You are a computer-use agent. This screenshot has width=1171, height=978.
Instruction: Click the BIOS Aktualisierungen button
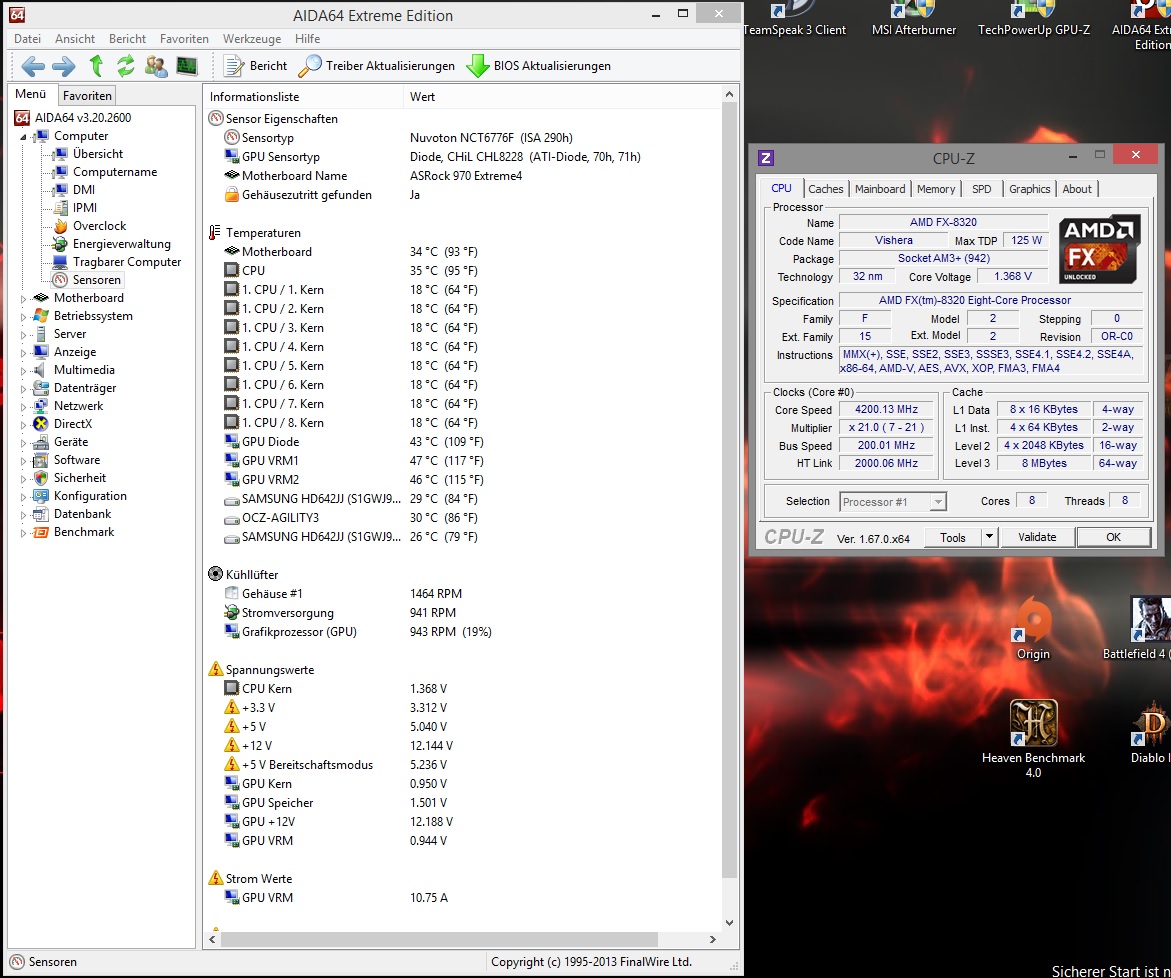coord(538,66)
